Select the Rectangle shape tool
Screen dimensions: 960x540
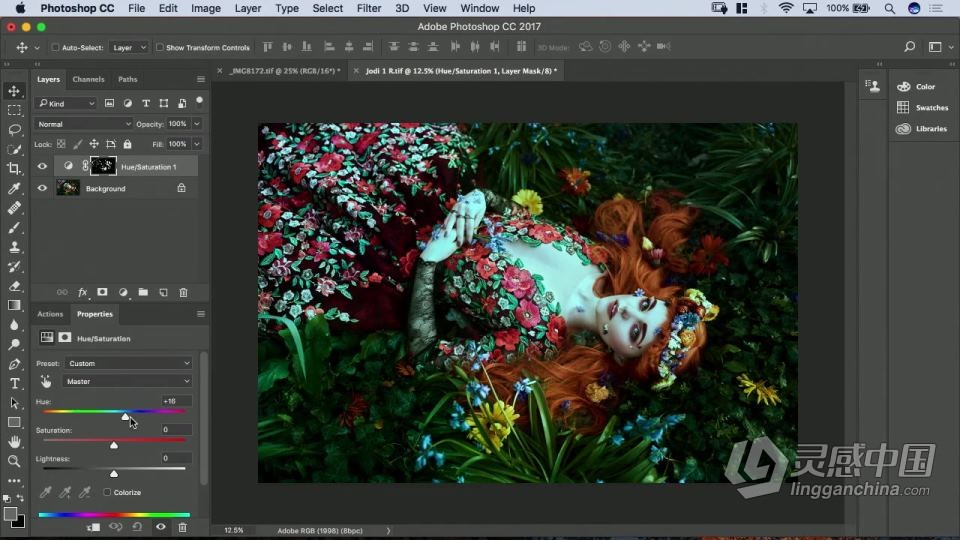[x=14, y=422]
